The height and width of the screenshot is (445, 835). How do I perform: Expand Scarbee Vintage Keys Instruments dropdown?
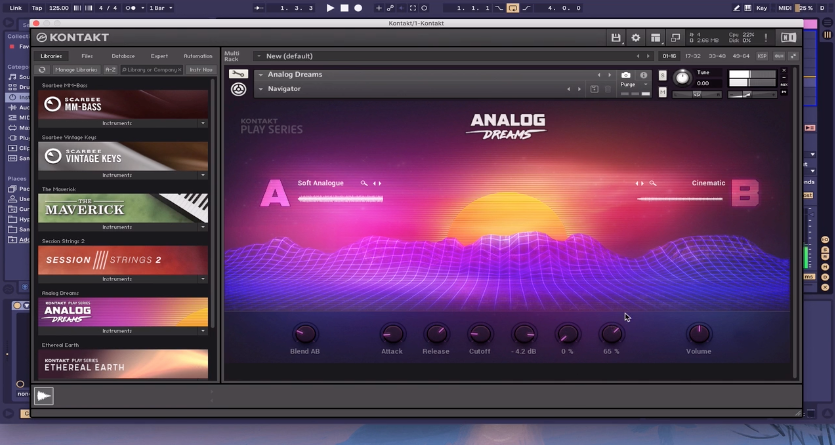(202, 175)
